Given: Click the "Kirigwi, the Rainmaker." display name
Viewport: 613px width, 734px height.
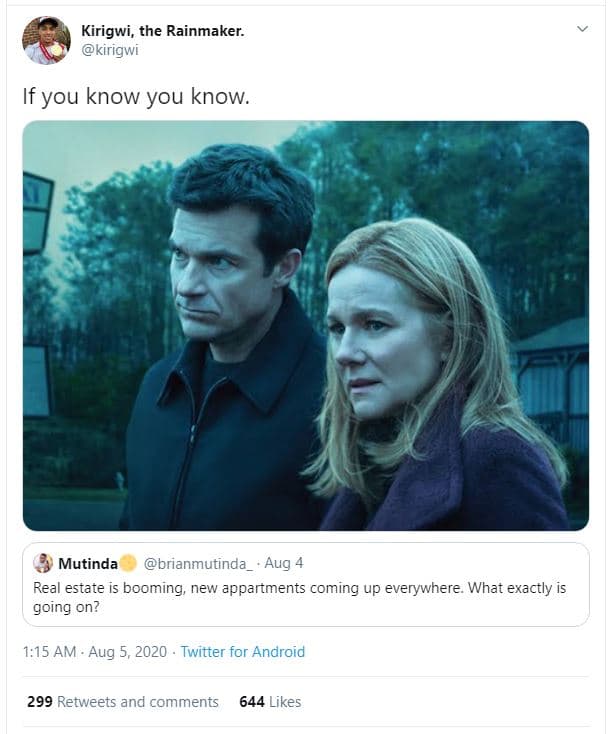Looking at the screenshot, I should (x=162, y=31).
